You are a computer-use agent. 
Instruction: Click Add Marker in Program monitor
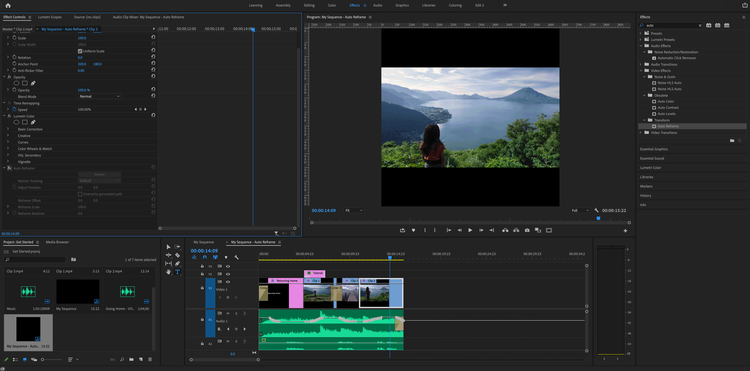(x=413, y=230)
